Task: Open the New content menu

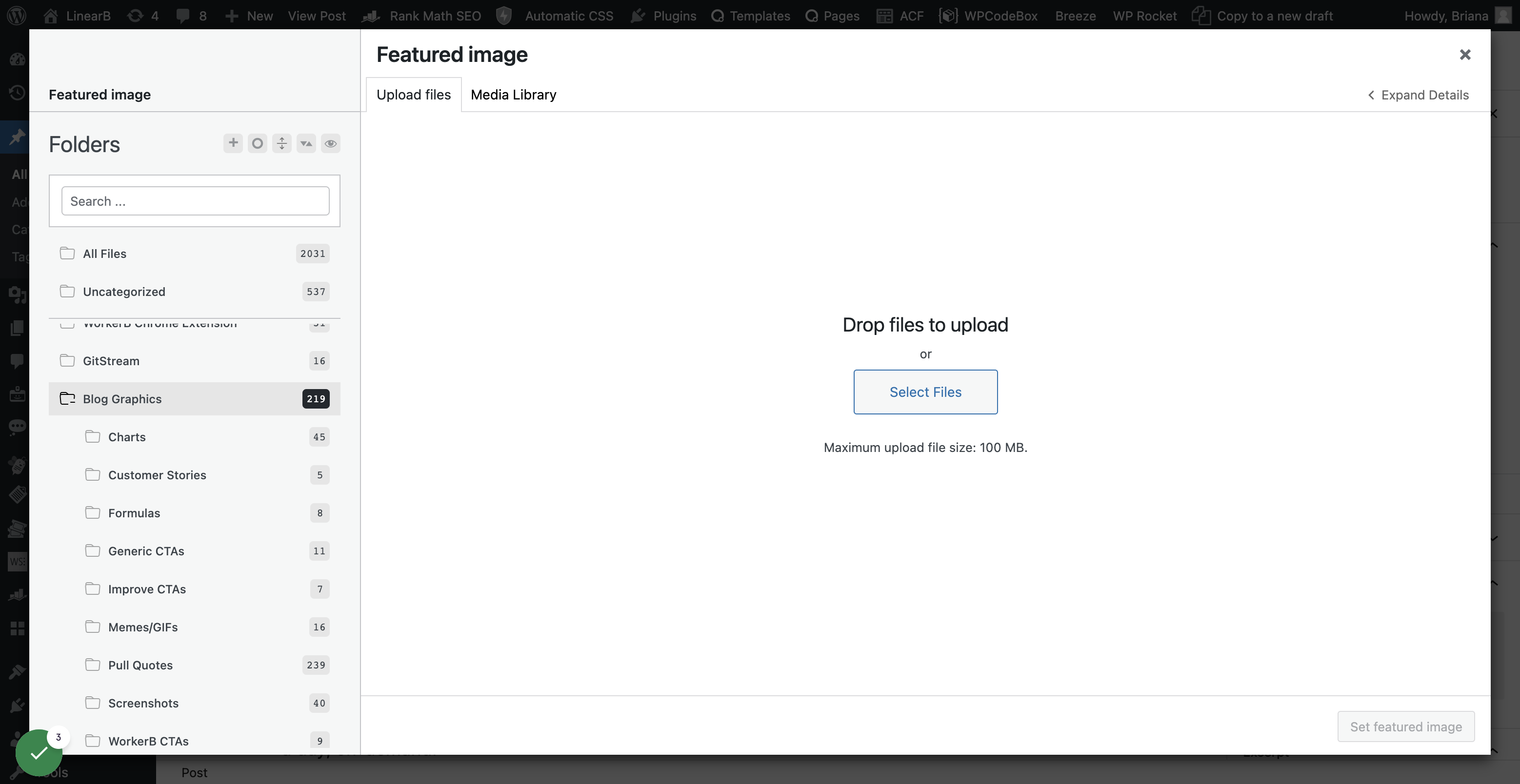Action: click(249, 15)
